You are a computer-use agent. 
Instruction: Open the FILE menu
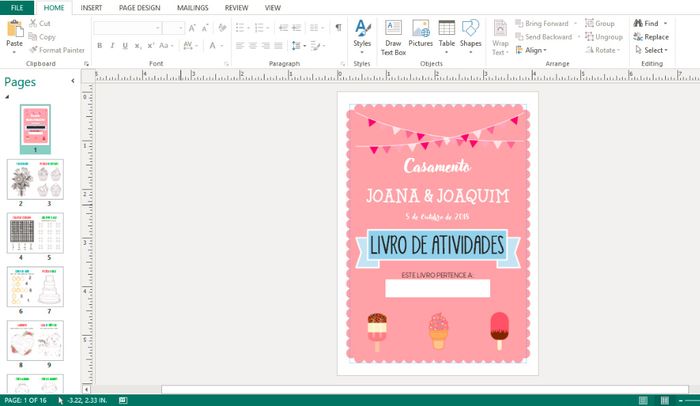point(17,7)
